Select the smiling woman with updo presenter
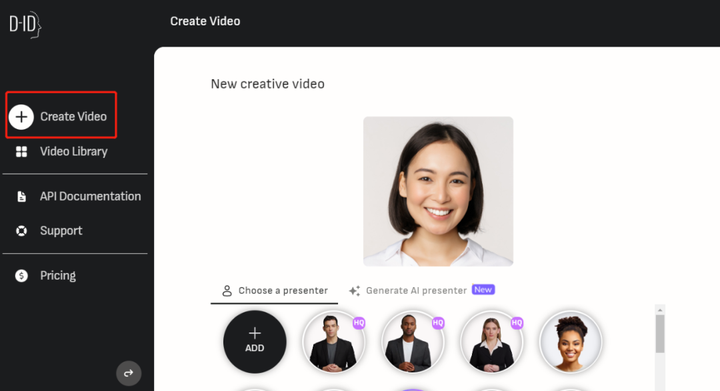The image size is (720, 391). coord(571,341)
